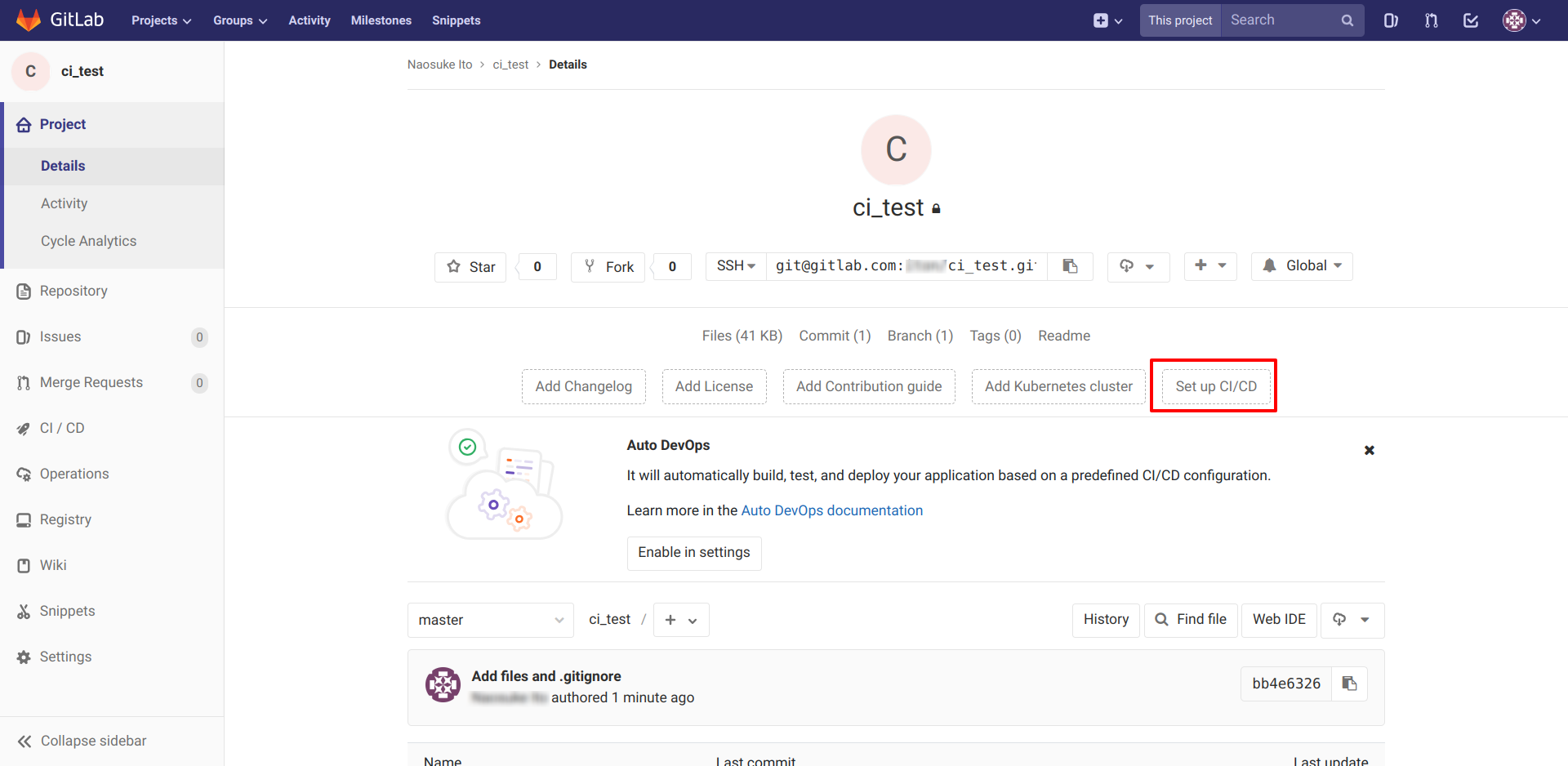The image size is (1568, 766).
Task: Click the Operations sidebar icon
Action: pyautogui.click(x=24, y=474)
